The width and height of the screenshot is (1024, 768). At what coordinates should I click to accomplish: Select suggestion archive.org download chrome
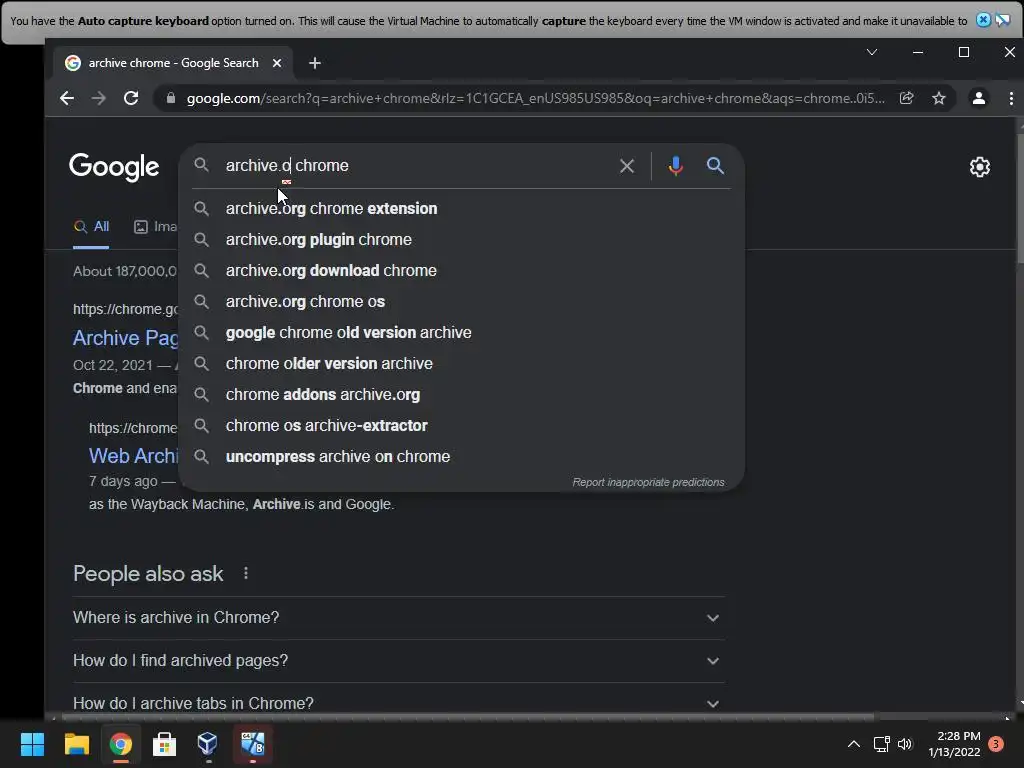click(461, 270)
